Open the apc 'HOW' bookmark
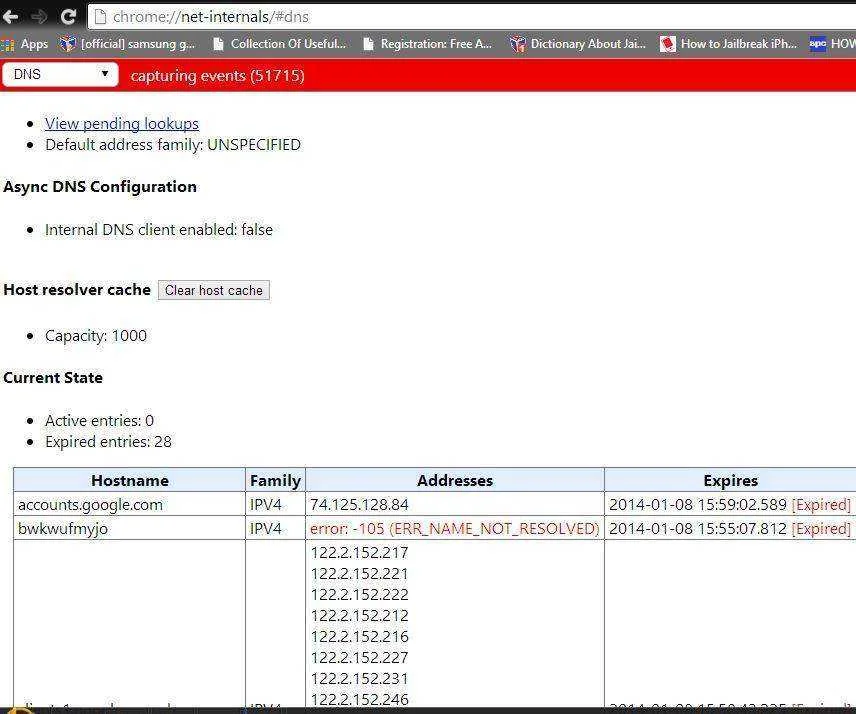Screen dimensions: 856x714 click(x=833, y=44)
